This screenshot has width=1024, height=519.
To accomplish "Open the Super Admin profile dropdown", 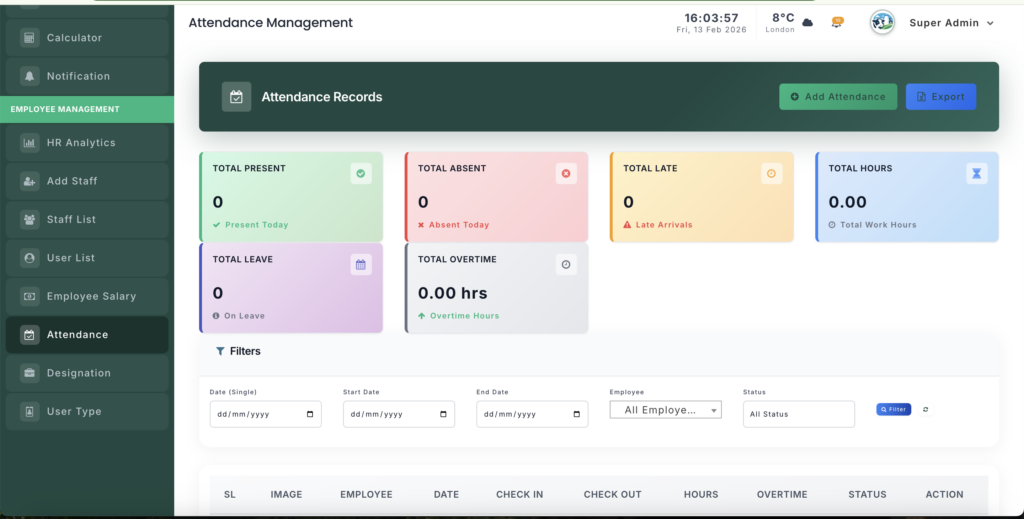I will click(950, 23).
